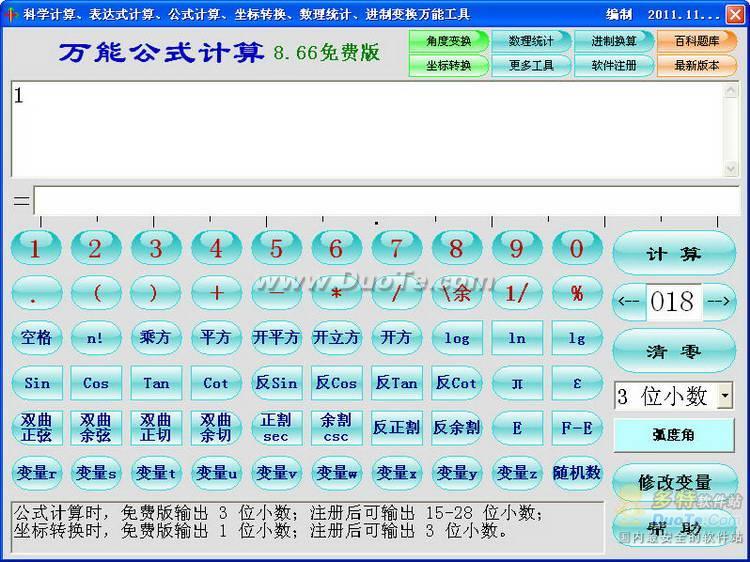Click the n! factorial button
Viewport: 750px width, 562px height.
[x=96, y=338]
